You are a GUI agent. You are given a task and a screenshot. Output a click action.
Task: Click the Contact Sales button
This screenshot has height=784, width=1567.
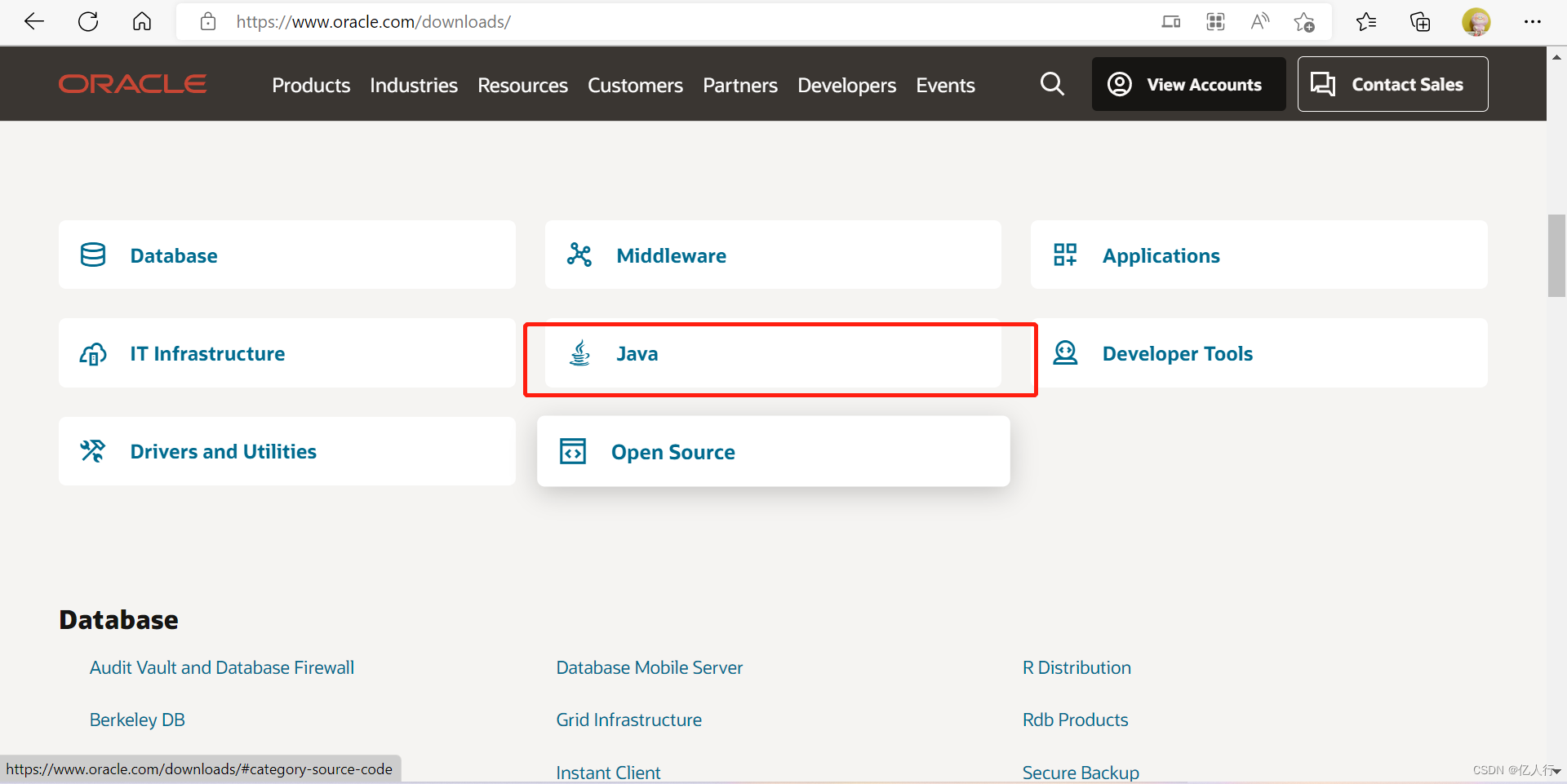(x=1392, y=84)
